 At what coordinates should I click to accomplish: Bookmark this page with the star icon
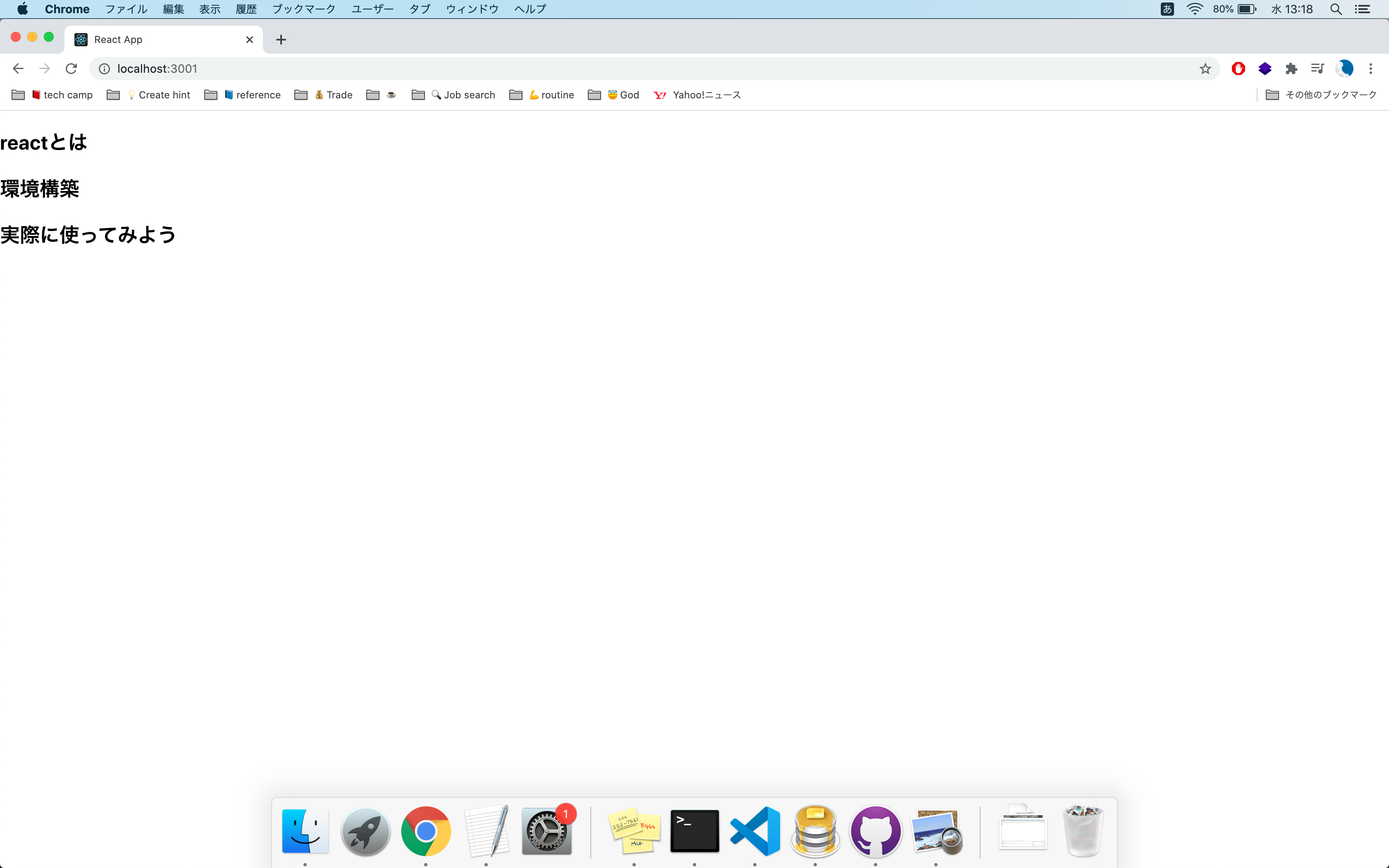(1205, 68)
